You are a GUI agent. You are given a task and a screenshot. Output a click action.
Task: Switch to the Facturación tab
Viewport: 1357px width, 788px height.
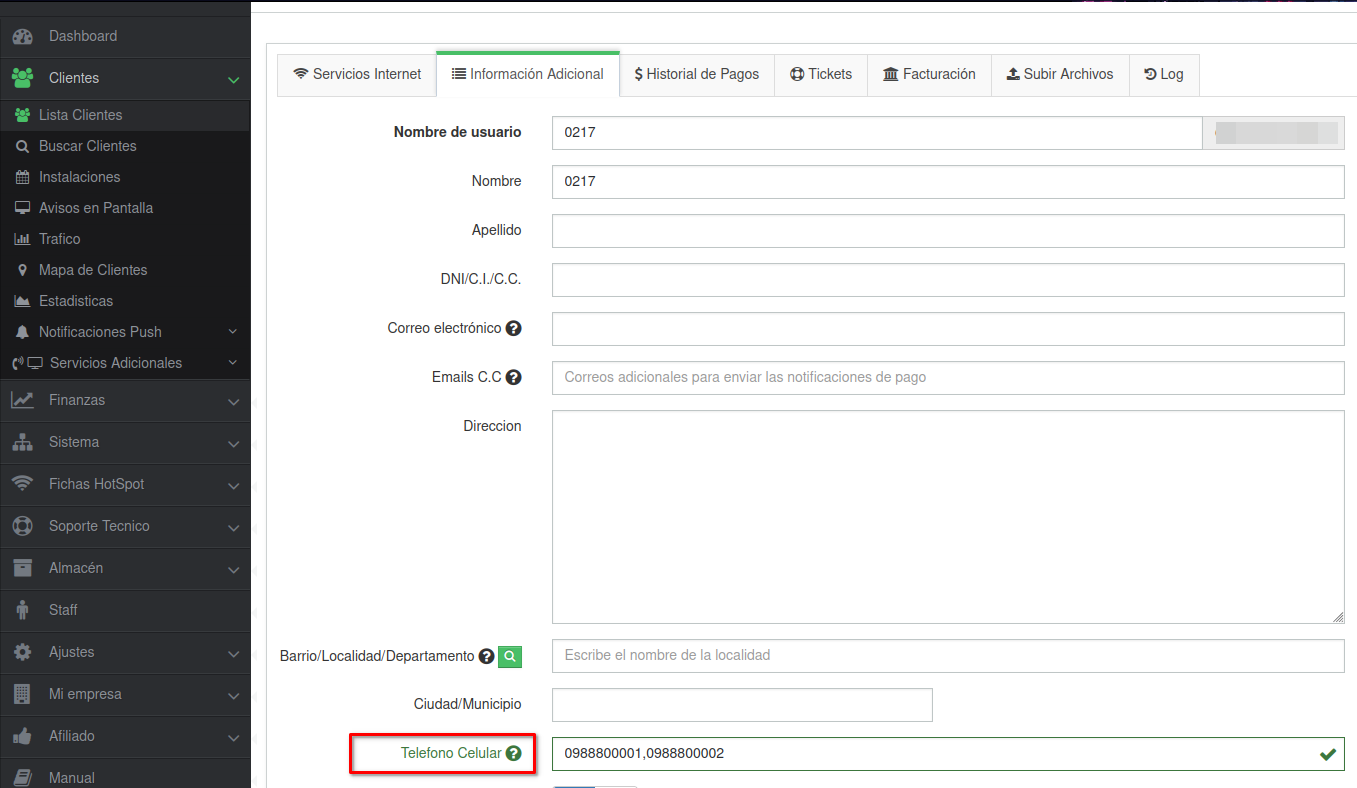tap(929, 74)
